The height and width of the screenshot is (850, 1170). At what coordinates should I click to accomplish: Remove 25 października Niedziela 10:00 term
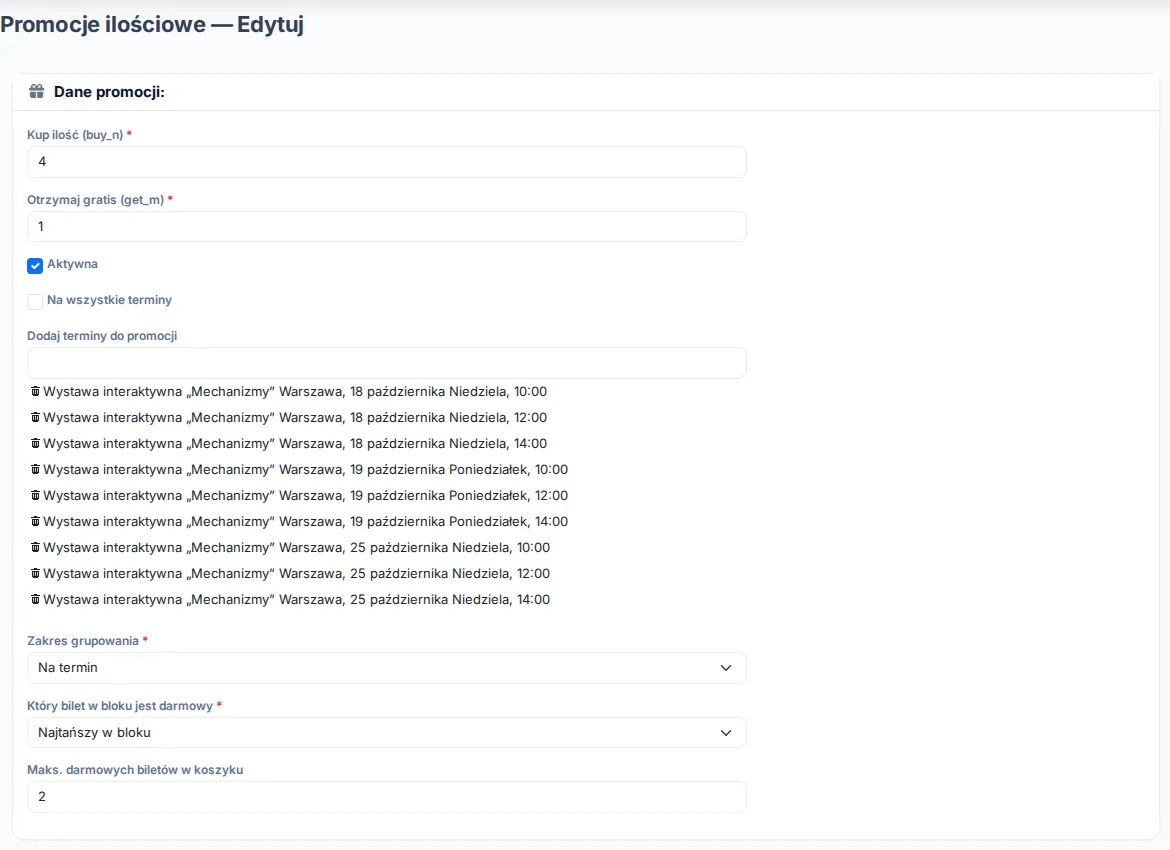(x=35, y=548)
